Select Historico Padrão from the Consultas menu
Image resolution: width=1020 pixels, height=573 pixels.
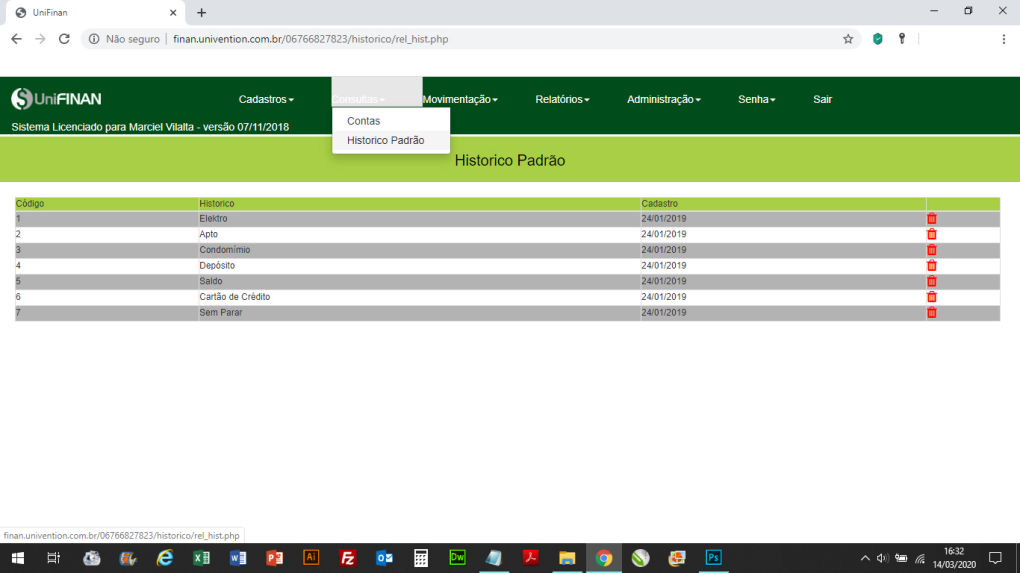click(x=390, y=140)
